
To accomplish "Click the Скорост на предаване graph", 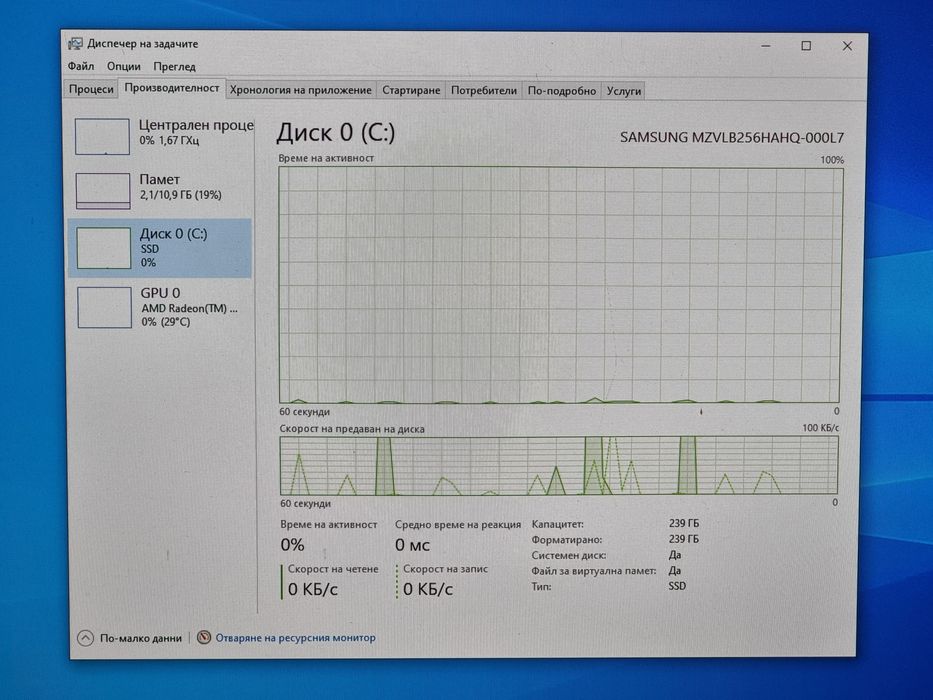I will coord(559,465).
